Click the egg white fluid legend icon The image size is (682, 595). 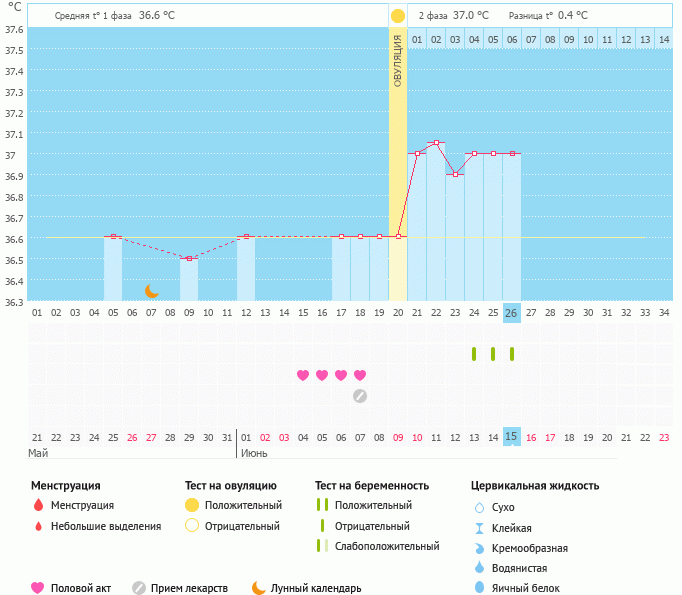480,588
